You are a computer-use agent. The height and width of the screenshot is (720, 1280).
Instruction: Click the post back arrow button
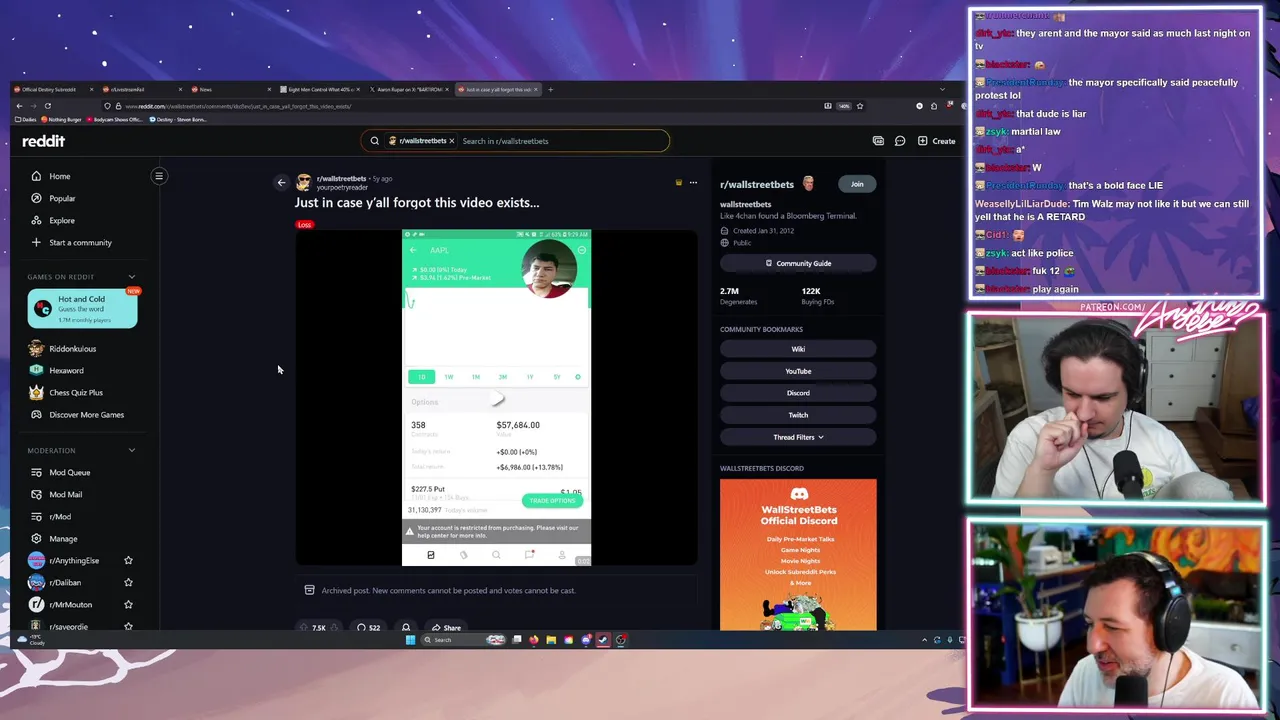point(281,182)
